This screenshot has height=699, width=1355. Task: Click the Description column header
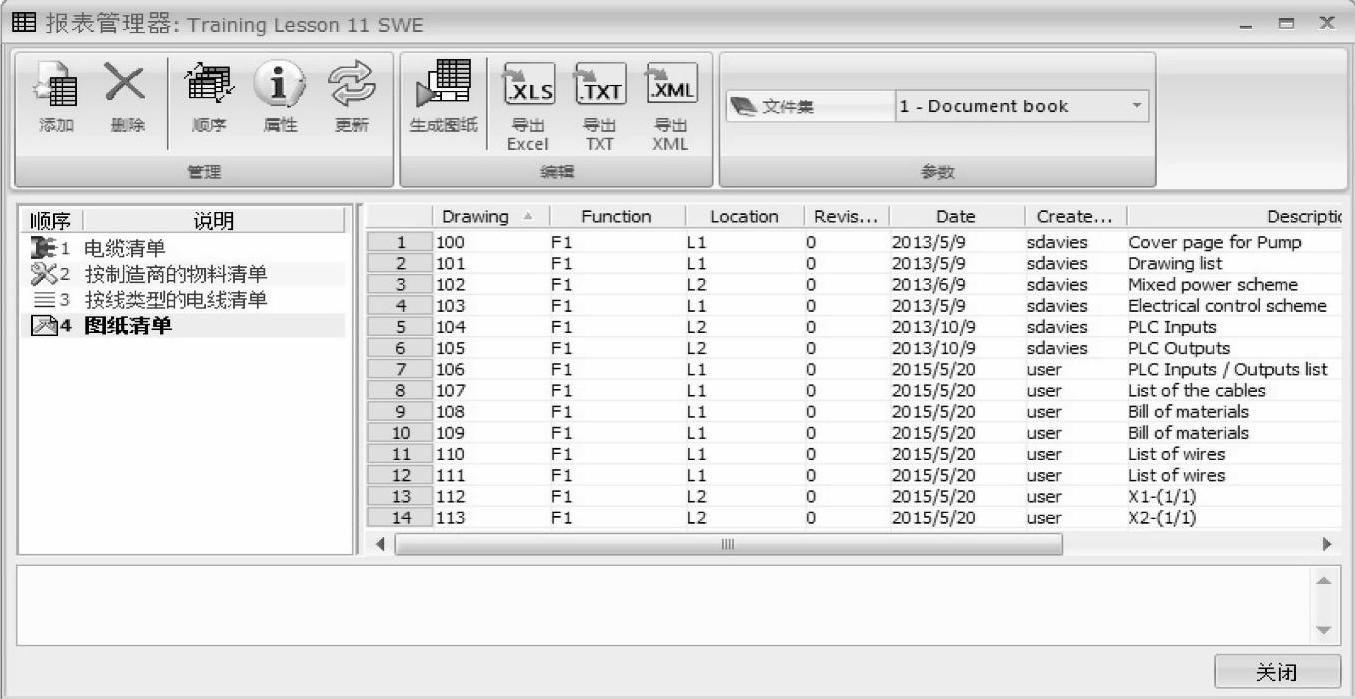tap(1234, 217)
